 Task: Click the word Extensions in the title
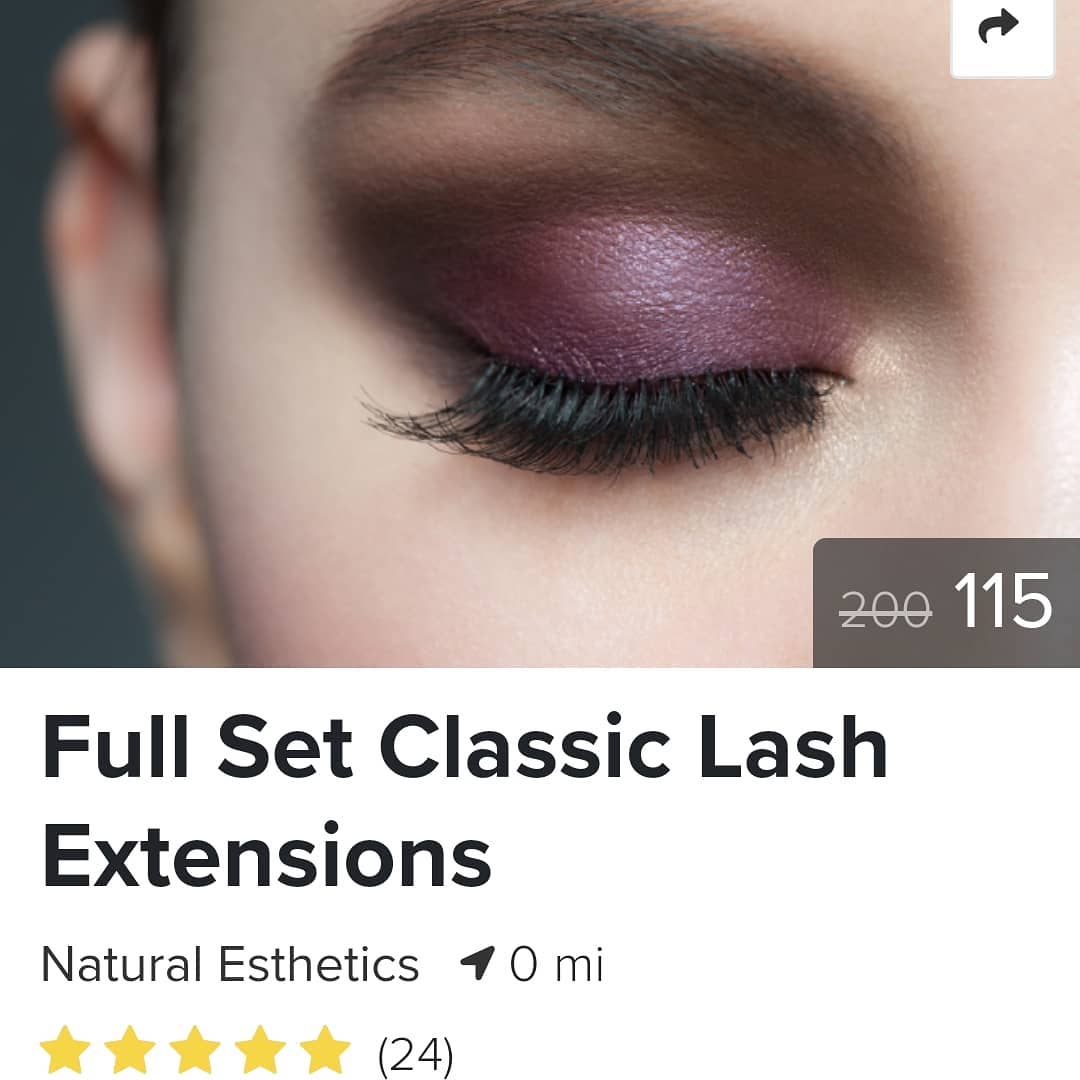pos(267,856)
